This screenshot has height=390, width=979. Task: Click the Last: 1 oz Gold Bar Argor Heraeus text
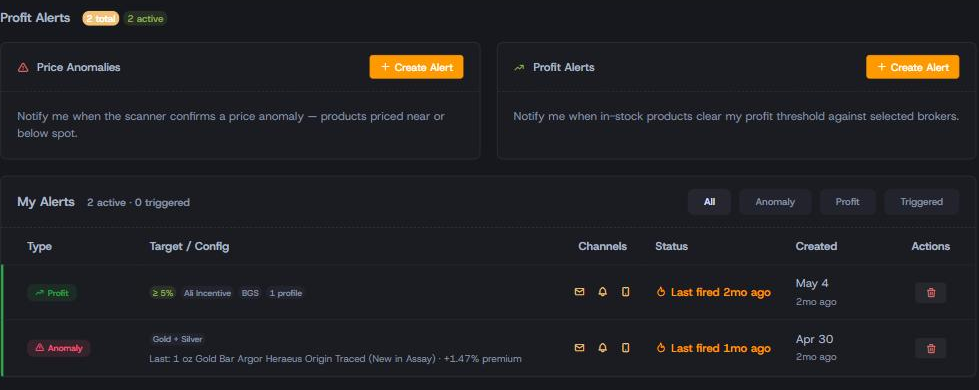pos(335,359)
